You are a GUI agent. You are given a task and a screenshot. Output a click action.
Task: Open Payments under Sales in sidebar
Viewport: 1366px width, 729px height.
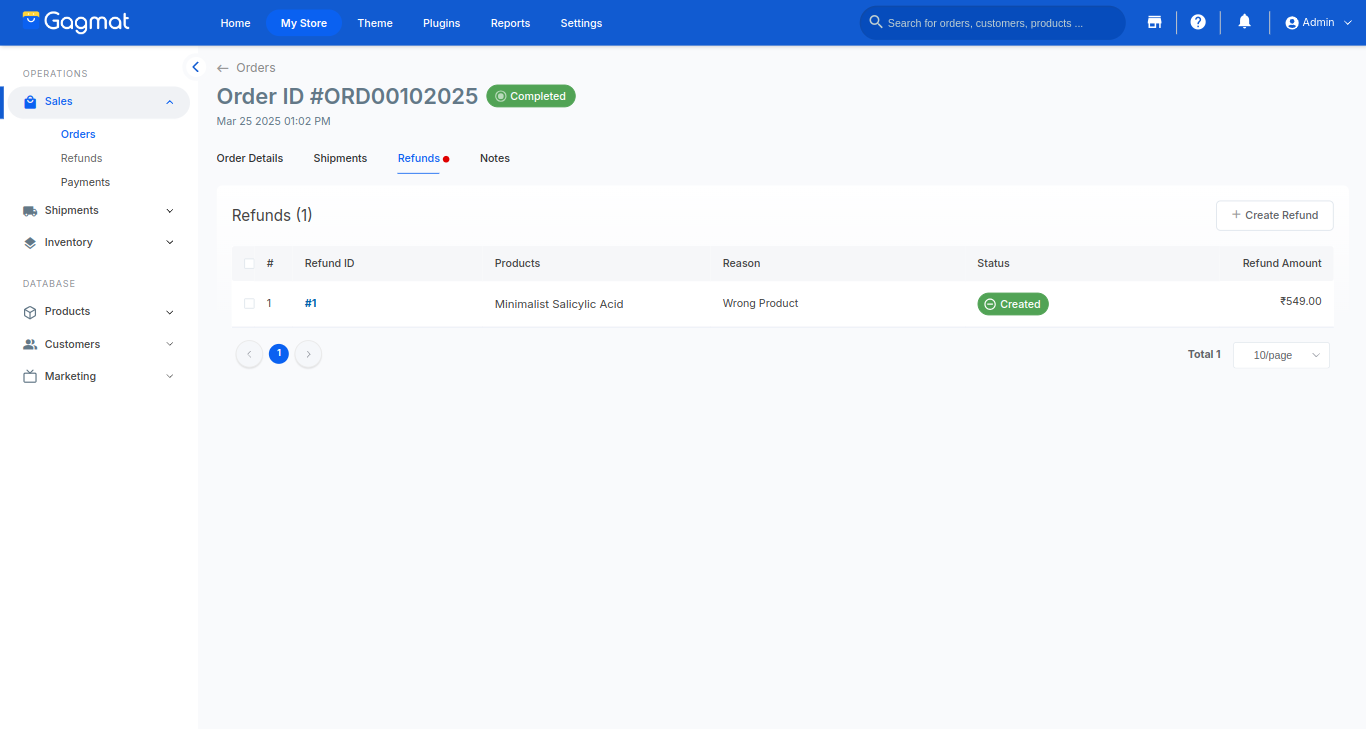tap(85, 182)
